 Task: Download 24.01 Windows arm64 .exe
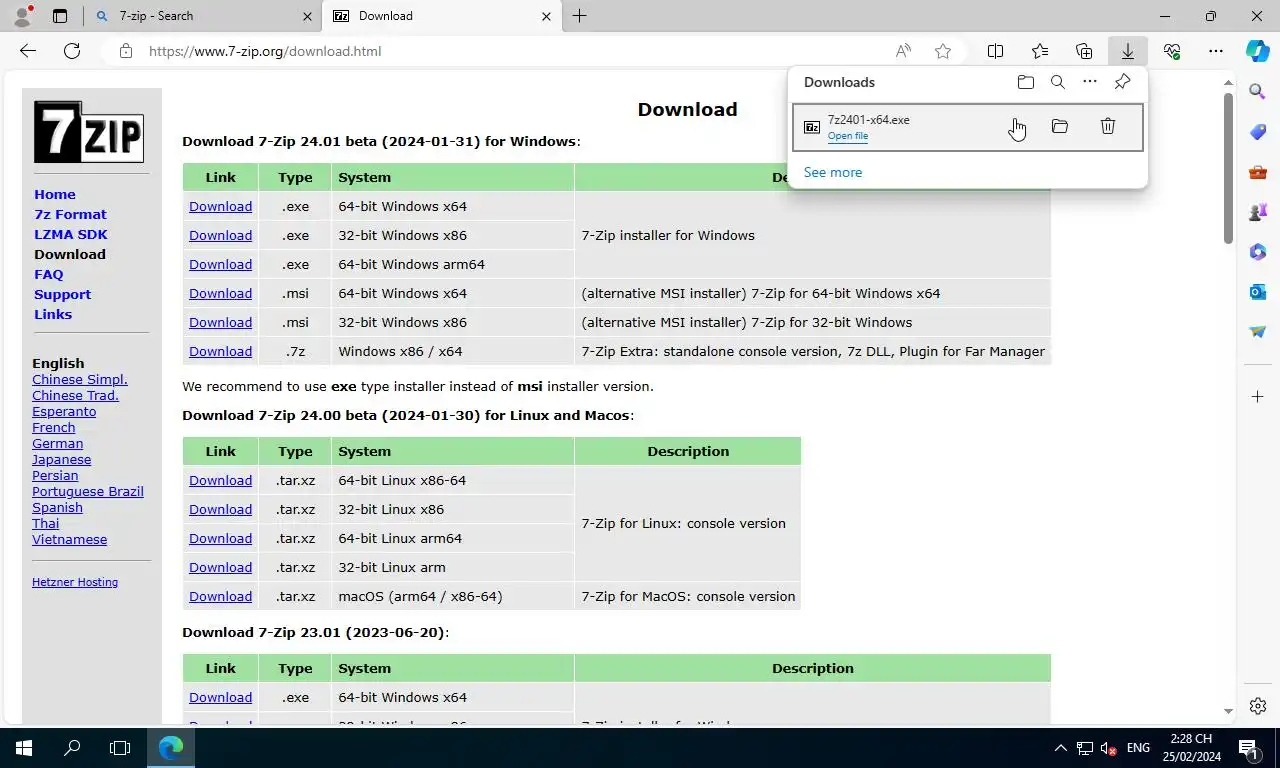[x=220, y=264]
